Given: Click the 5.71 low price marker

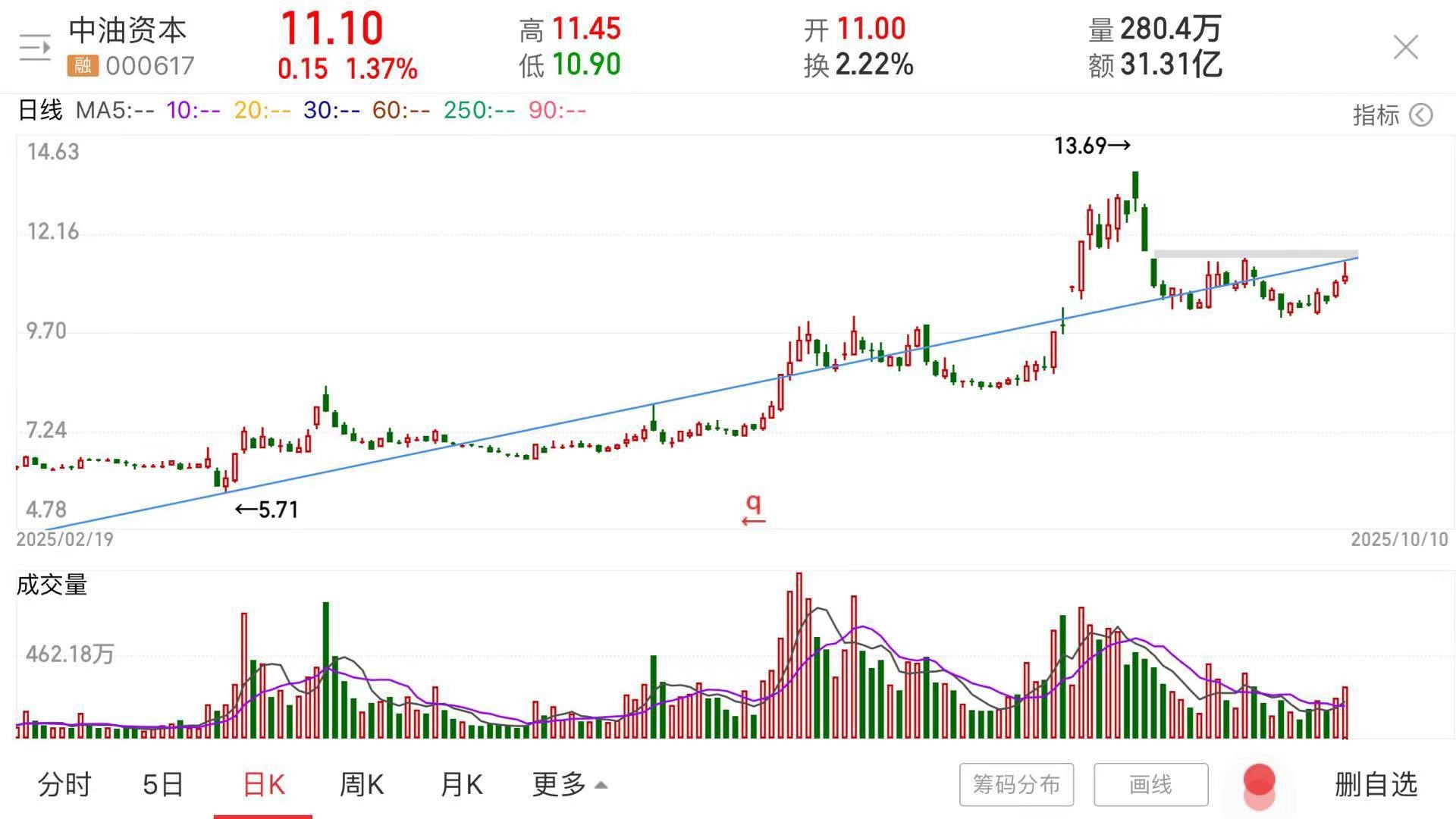Looking at the screenshot, I should point(267,510).
